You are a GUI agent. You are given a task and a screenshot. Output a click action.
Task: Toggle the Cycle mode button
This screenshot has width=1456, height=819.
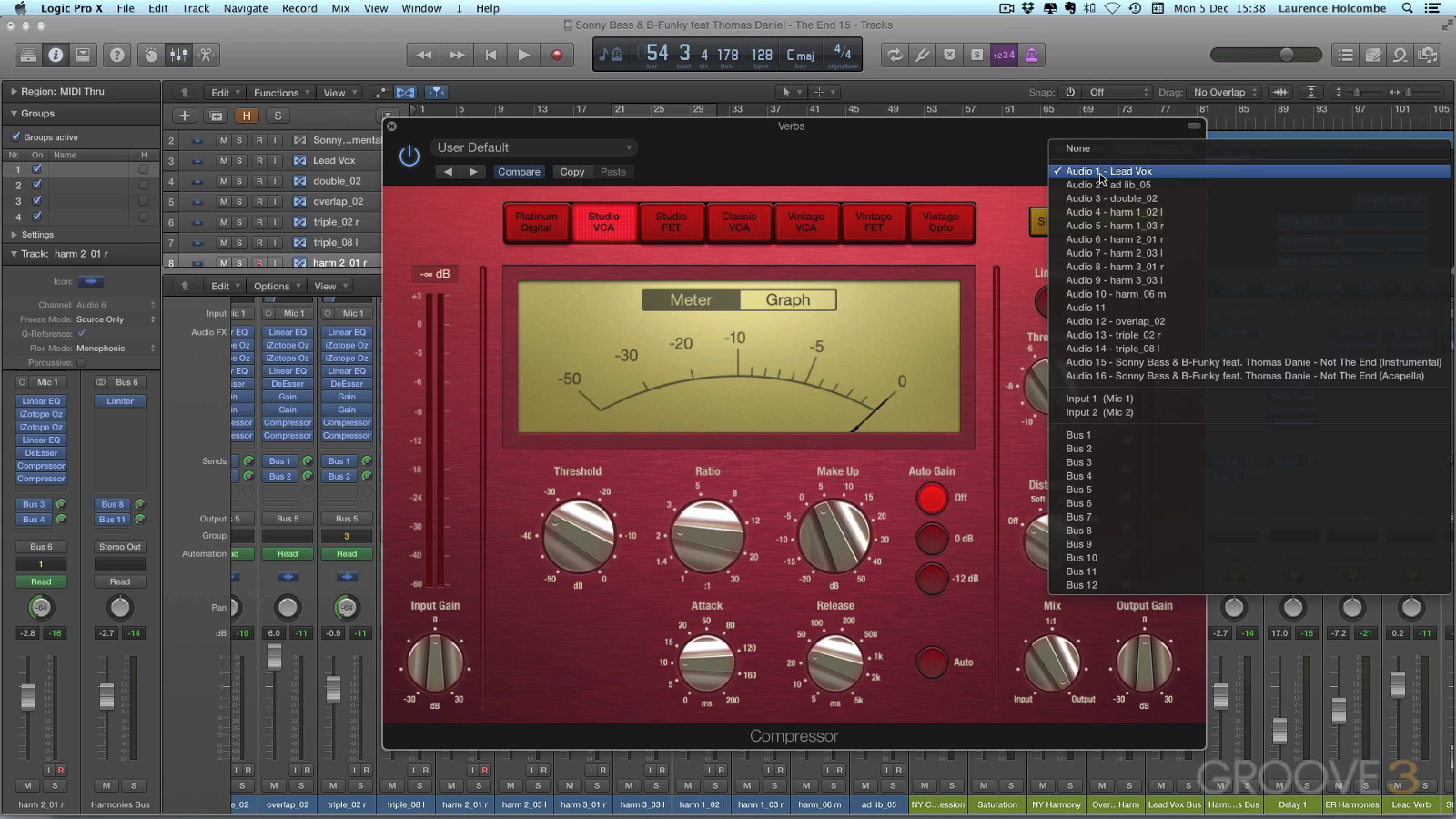[895, 55]
